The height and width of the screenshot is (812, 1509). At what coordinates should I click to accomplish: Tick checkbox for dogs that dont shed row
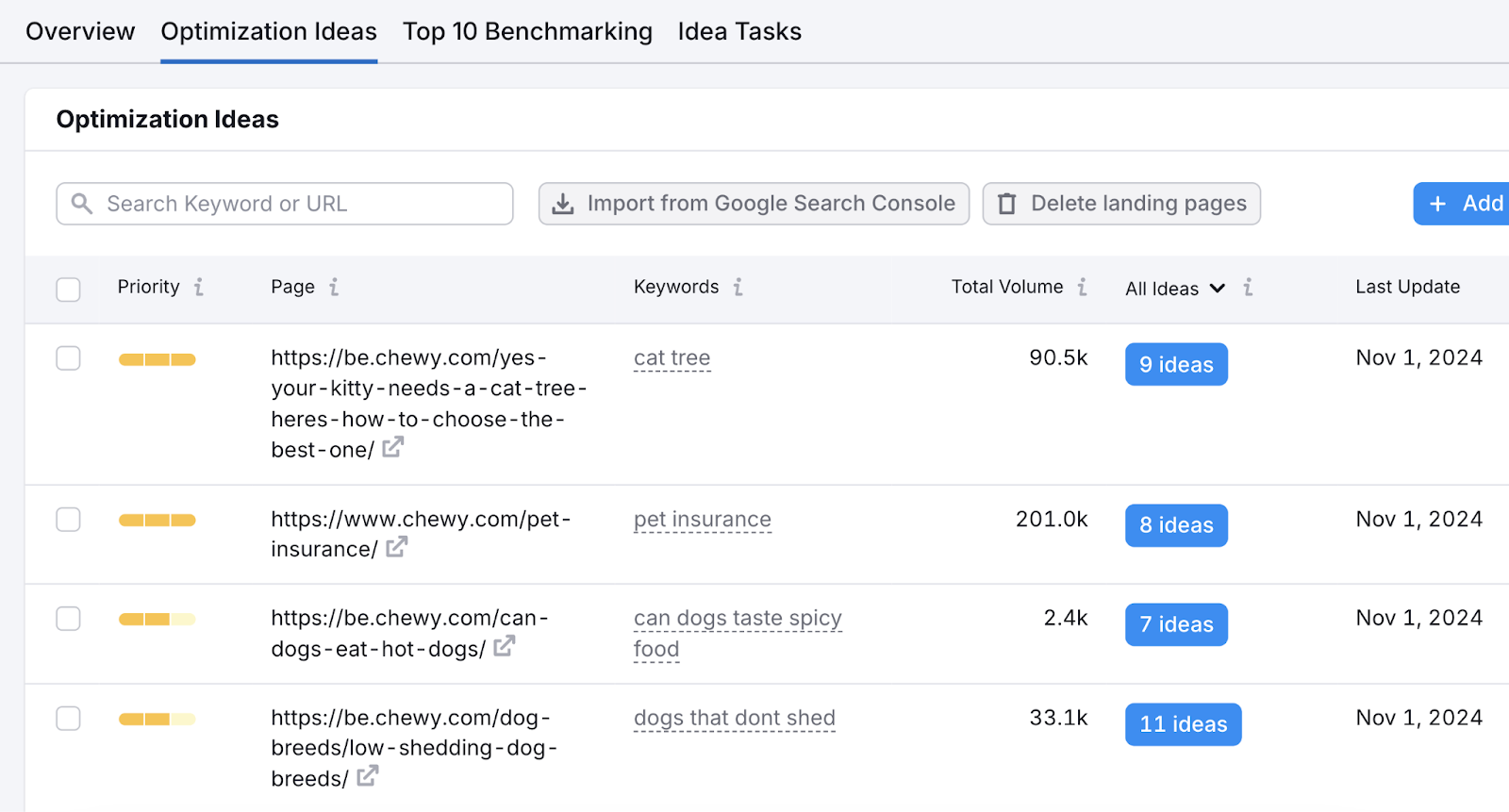pos(68,719)
